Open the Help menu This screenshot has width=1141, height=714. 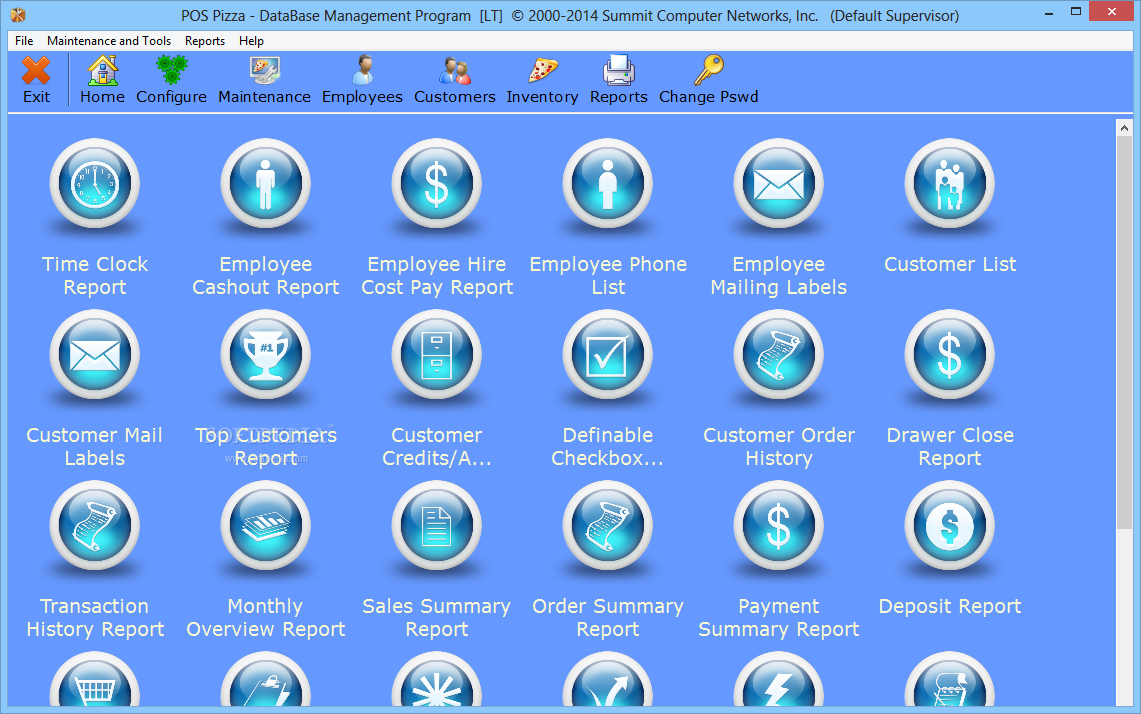(251, 41)
